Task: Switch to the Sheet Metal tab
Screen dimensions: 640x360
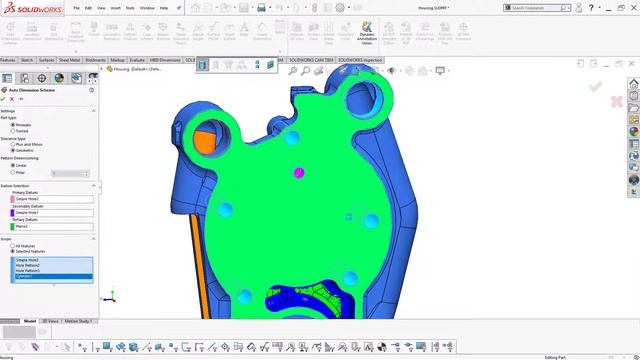Action: click(69, 60)
